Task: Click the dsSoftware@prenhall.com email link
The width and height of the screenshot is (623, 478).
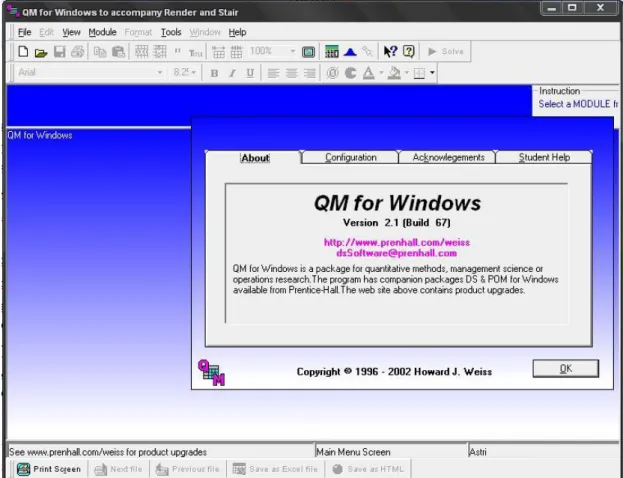Action: coord(397,253)
